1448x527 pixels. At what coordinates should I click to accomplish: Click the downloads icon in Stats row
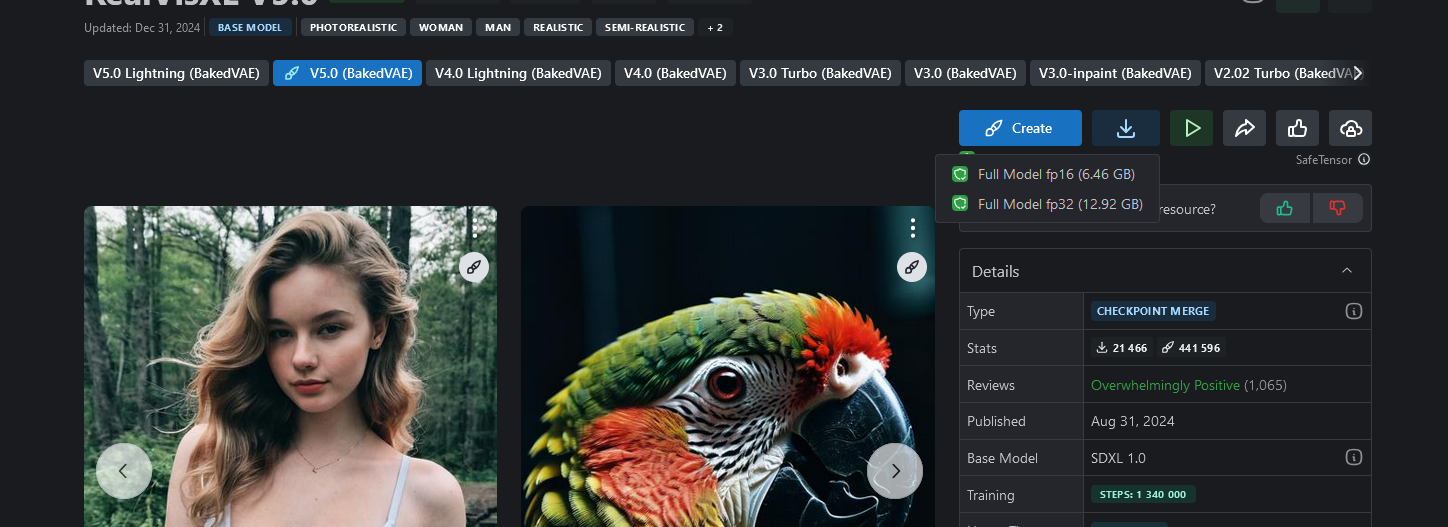pyautogui.click(x=1102, y=348)
